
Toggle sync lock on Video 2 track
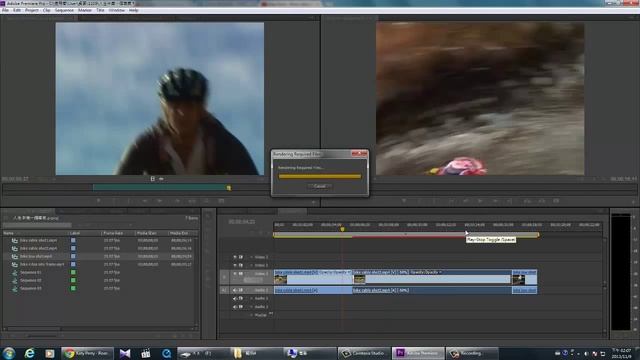[241, 265]
